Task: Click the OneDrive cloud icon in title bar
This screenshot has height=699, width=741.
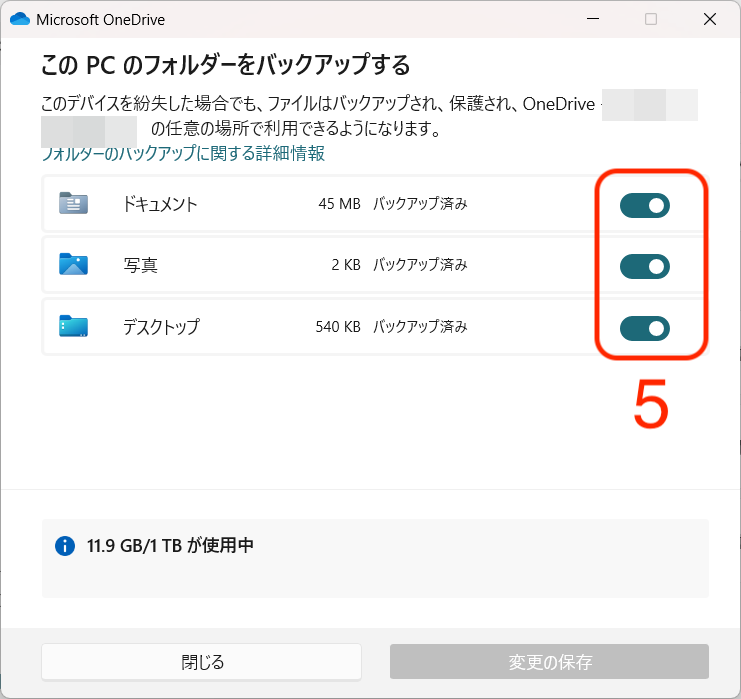Action: coord(20,19)
